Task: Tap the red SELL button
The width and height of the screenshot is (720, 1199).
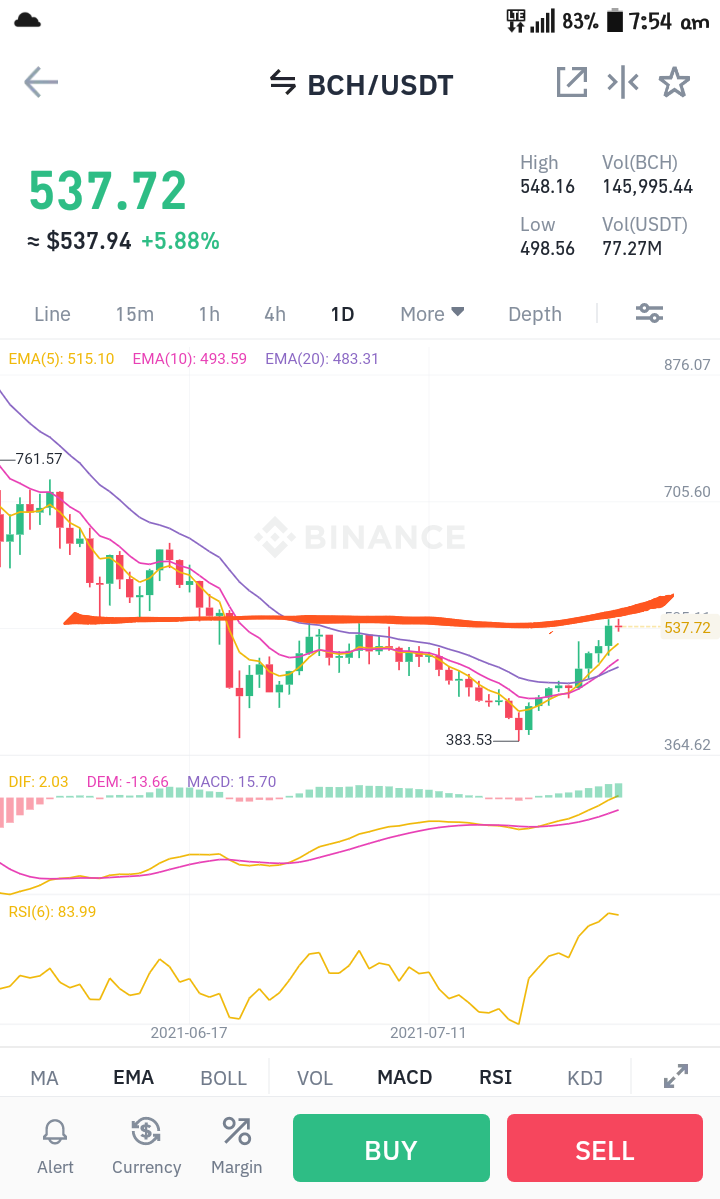Action: 605,1148
